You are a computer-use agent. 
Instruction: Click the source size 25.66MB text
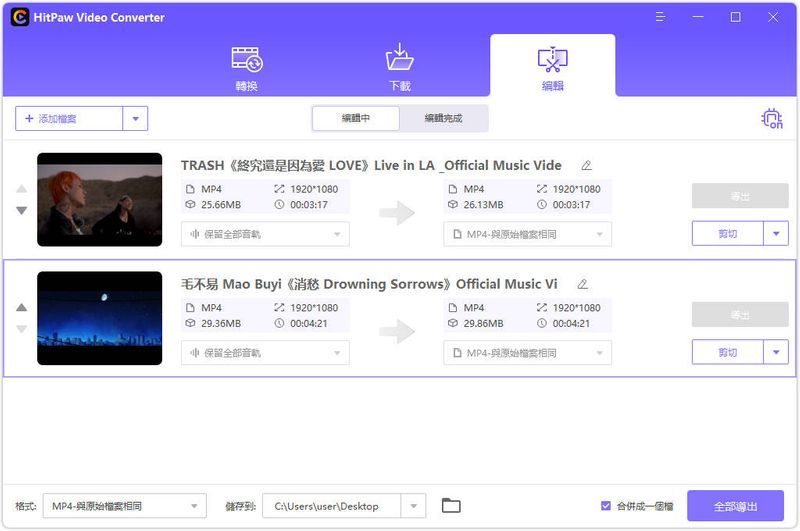click(221, 205)
